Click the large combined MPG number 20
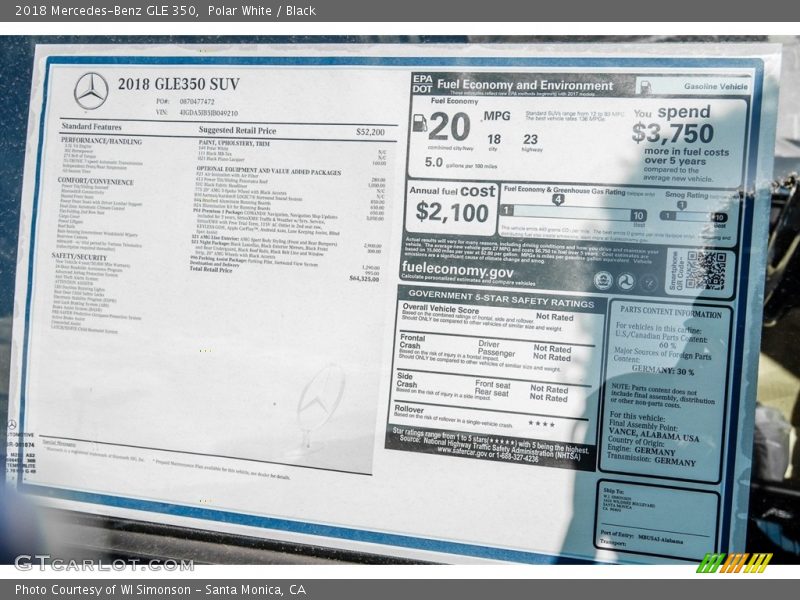This screenshot has height=600, width=800. 449,127
